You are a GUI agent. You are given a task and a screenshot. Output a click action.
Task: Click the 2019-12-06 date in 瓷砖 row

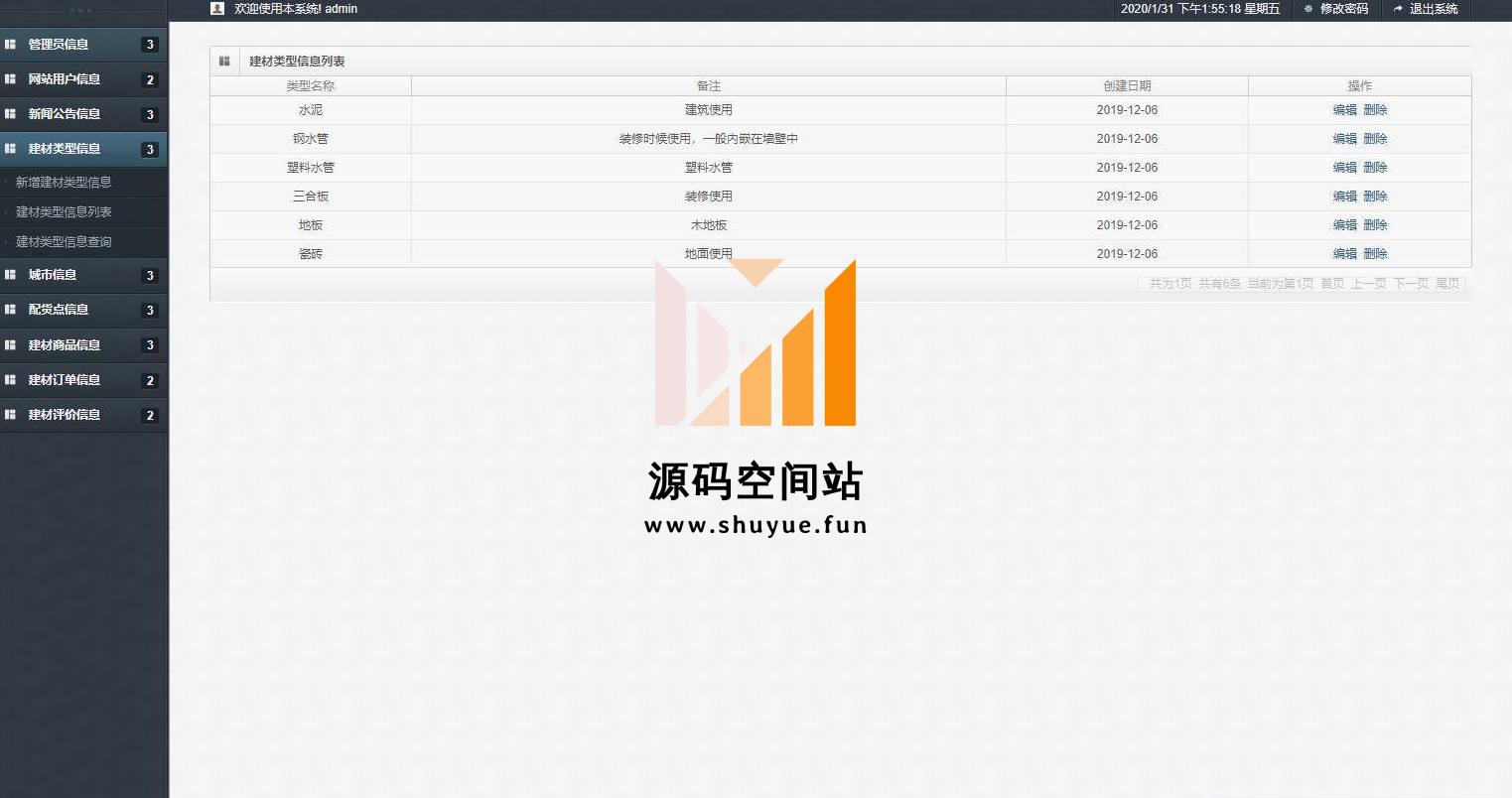pyautogui.click(x=1127, y=254)
